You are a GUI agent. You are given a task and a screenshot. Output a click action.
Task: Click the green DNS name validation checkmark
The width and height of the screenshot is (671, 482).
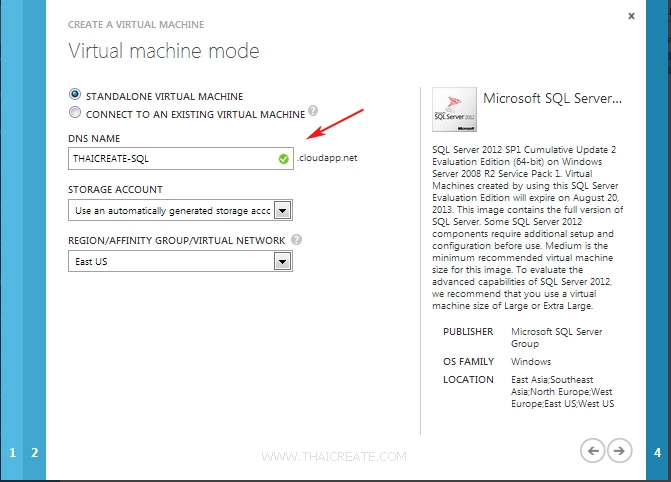pos(283,159)
